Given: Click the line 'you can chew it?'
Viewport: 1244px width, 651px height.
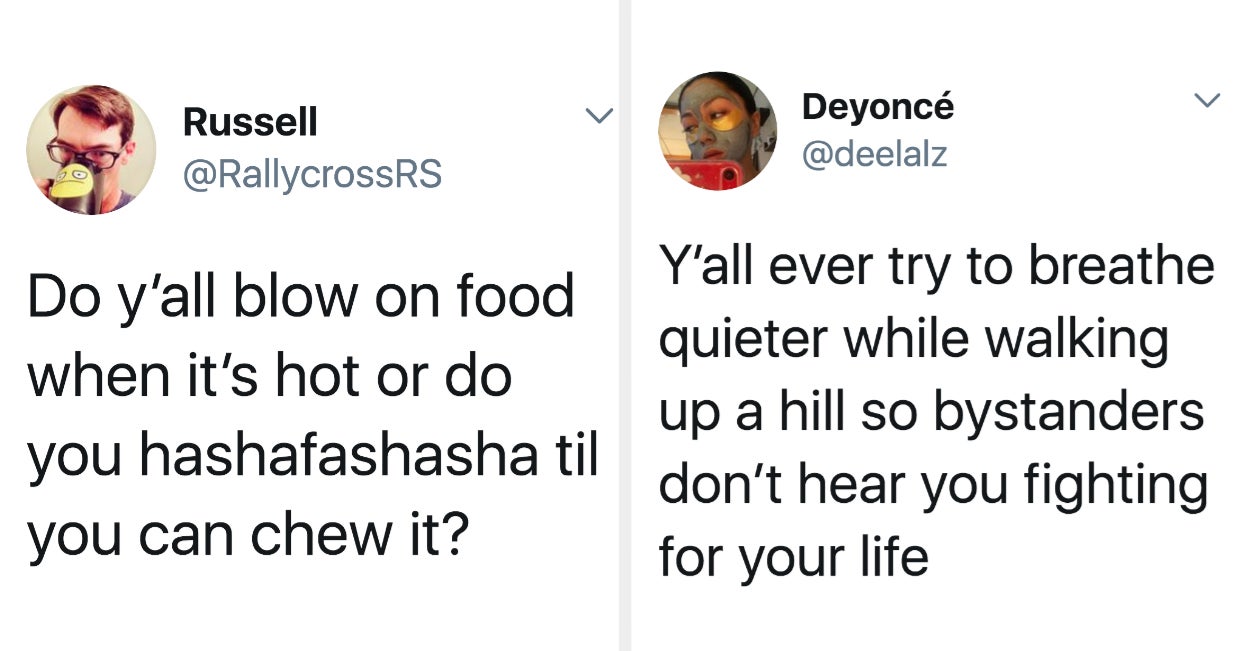Looking at the screenshot, I should [248, 535].
